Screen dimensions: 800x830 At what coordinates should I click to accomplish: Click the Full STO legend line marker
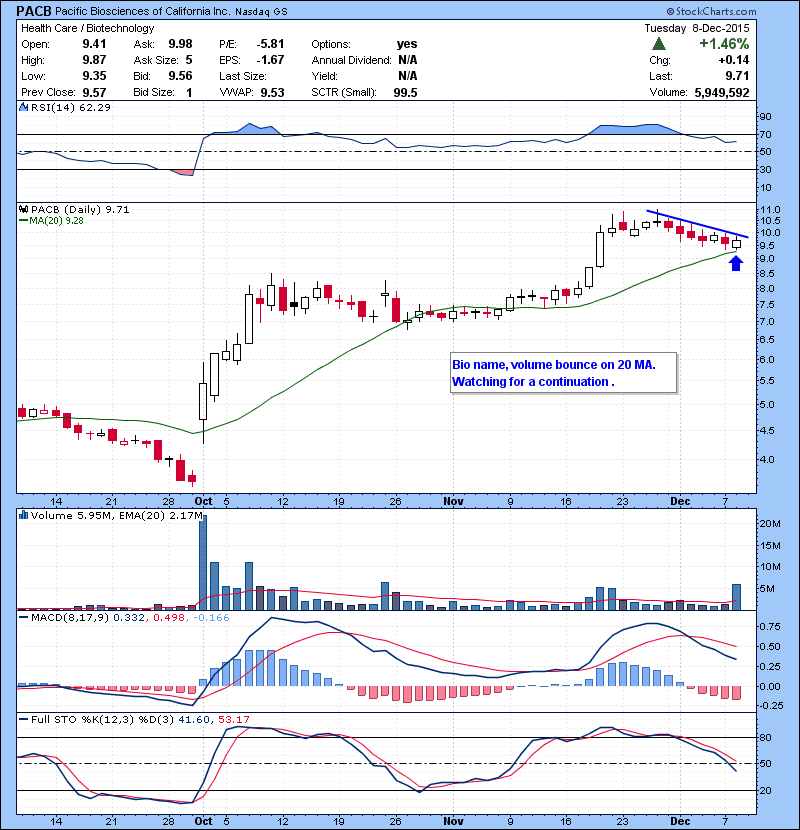point(23,719)
